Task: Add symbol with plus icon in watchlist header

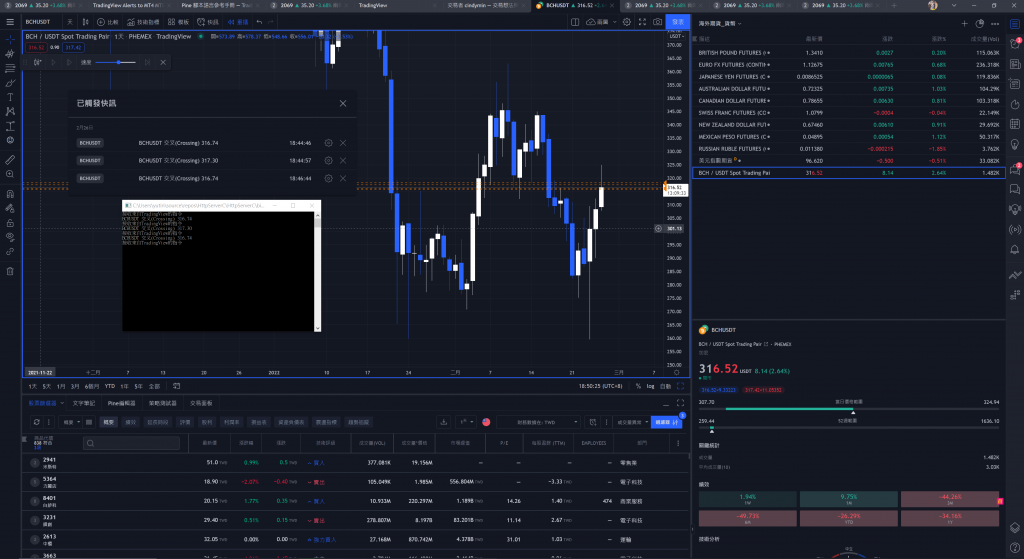Action: coord(964,23)
